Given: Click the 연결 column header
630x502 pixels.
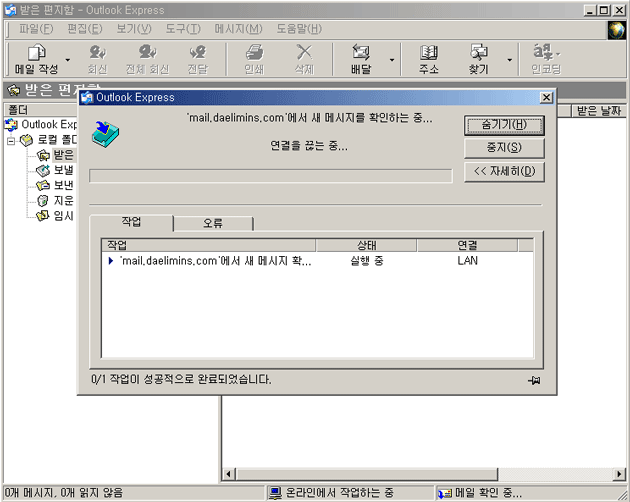Looking at the screenshot, I should coord(467,245).
